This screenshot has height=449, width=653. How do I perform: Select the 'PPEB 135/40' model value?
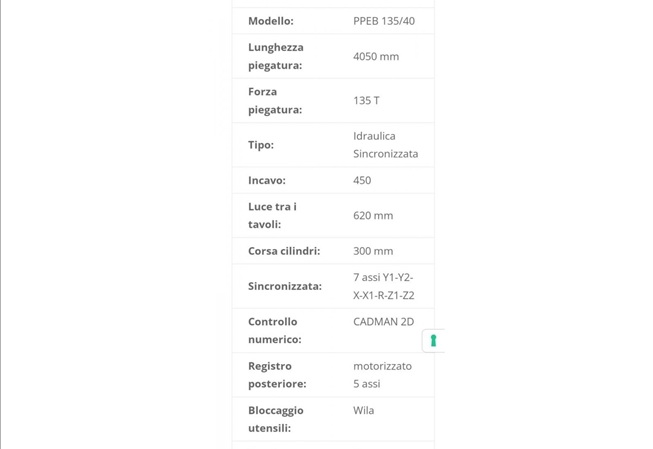pyautogui.click(x=384, y=21)
